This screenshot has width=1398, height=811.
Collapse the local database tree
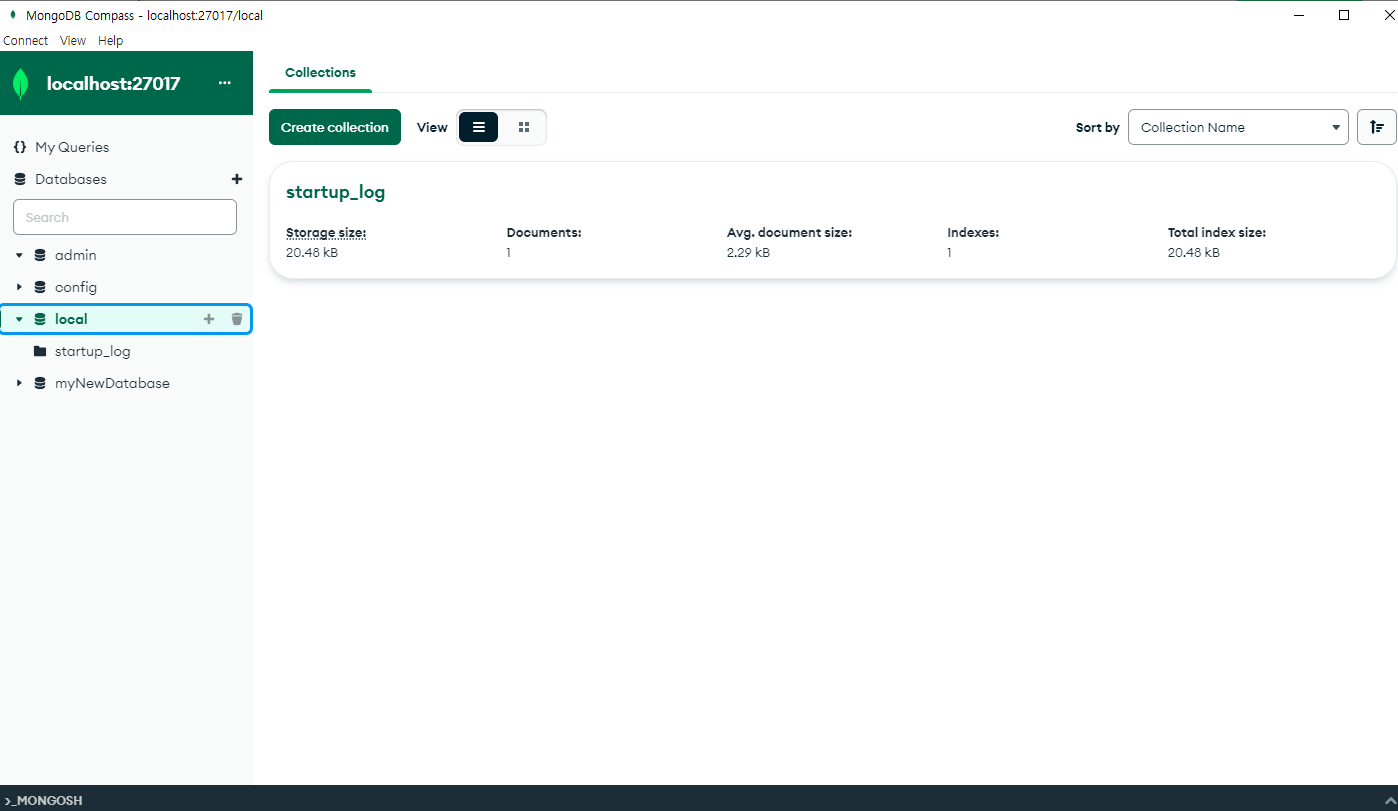(x=19, y=319)
